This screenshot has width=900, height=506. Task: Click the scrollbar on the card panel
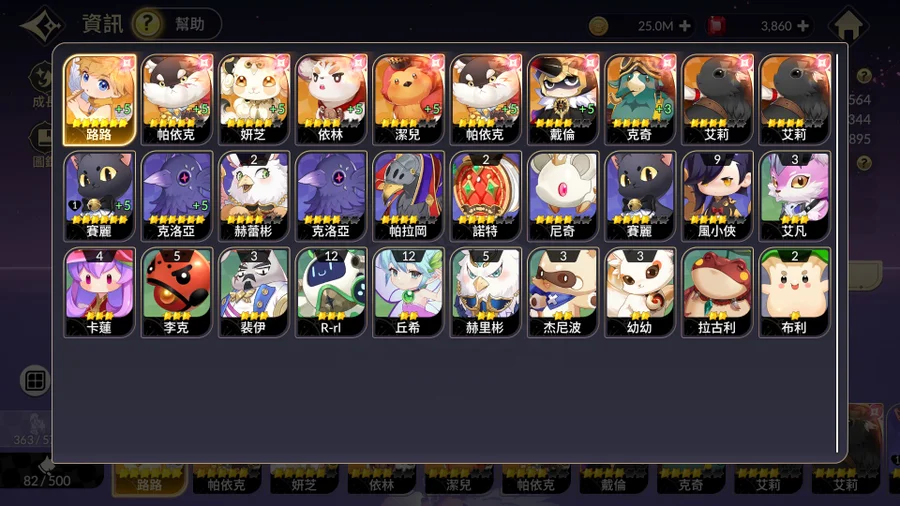point(837,252)
